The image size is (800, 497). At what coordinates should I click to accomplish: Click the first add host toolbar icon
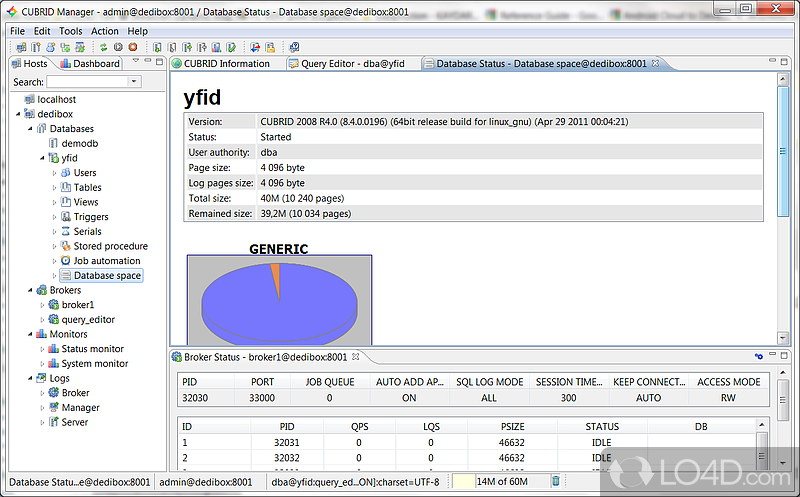tap(22, 47)
